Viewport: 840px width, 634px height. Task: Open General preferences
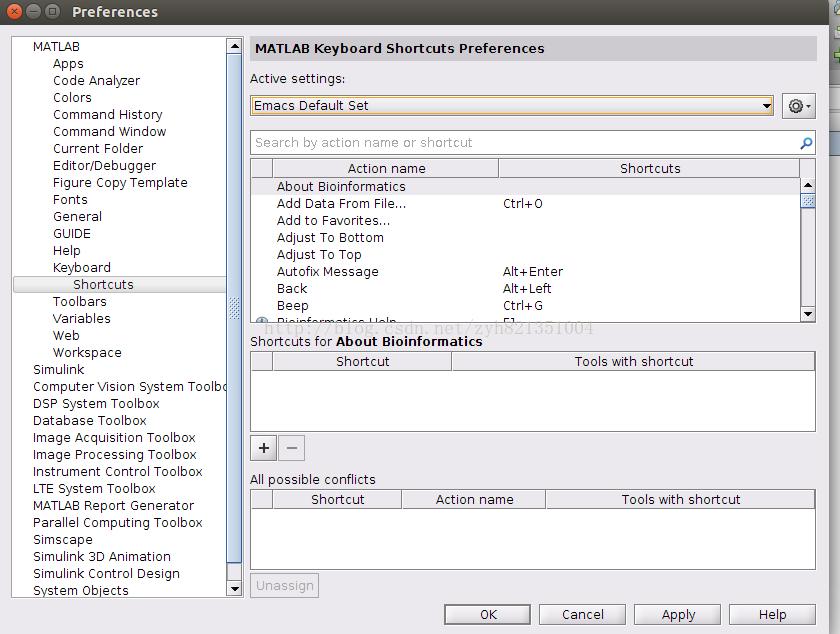tap(77, 217)
